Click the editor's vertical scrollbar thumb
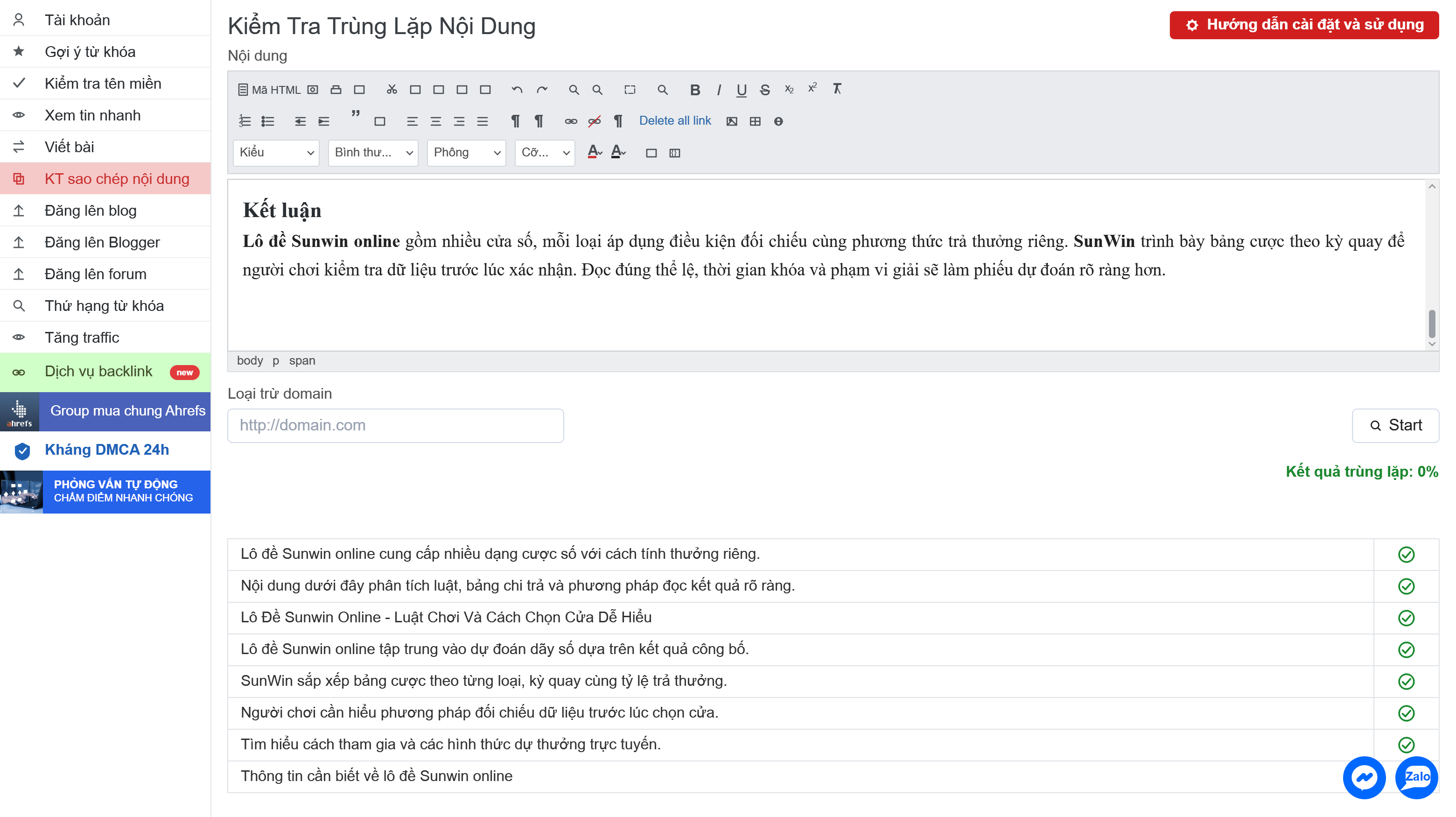The width and height of the screenshot is (1456, 817). pos(1432,323)
